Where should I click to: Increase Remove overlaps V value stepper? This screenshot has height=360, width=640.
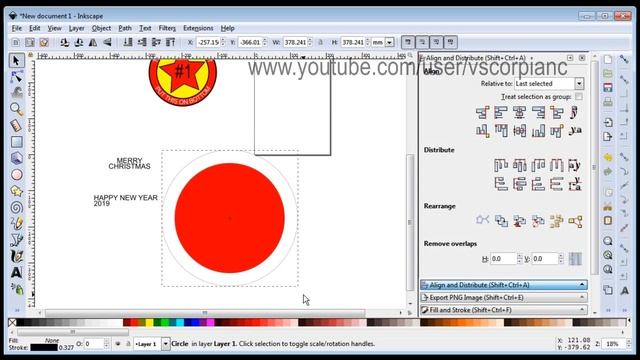561,256
